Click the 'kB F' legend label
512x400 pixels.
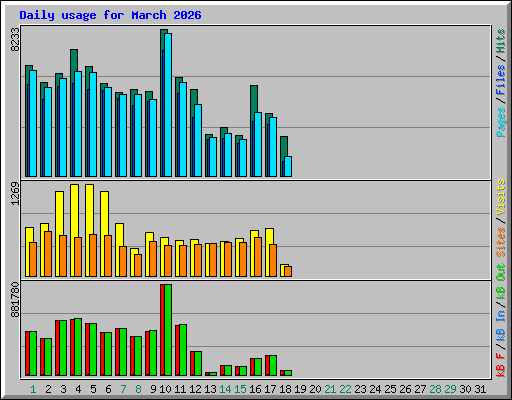pos(501,365)
